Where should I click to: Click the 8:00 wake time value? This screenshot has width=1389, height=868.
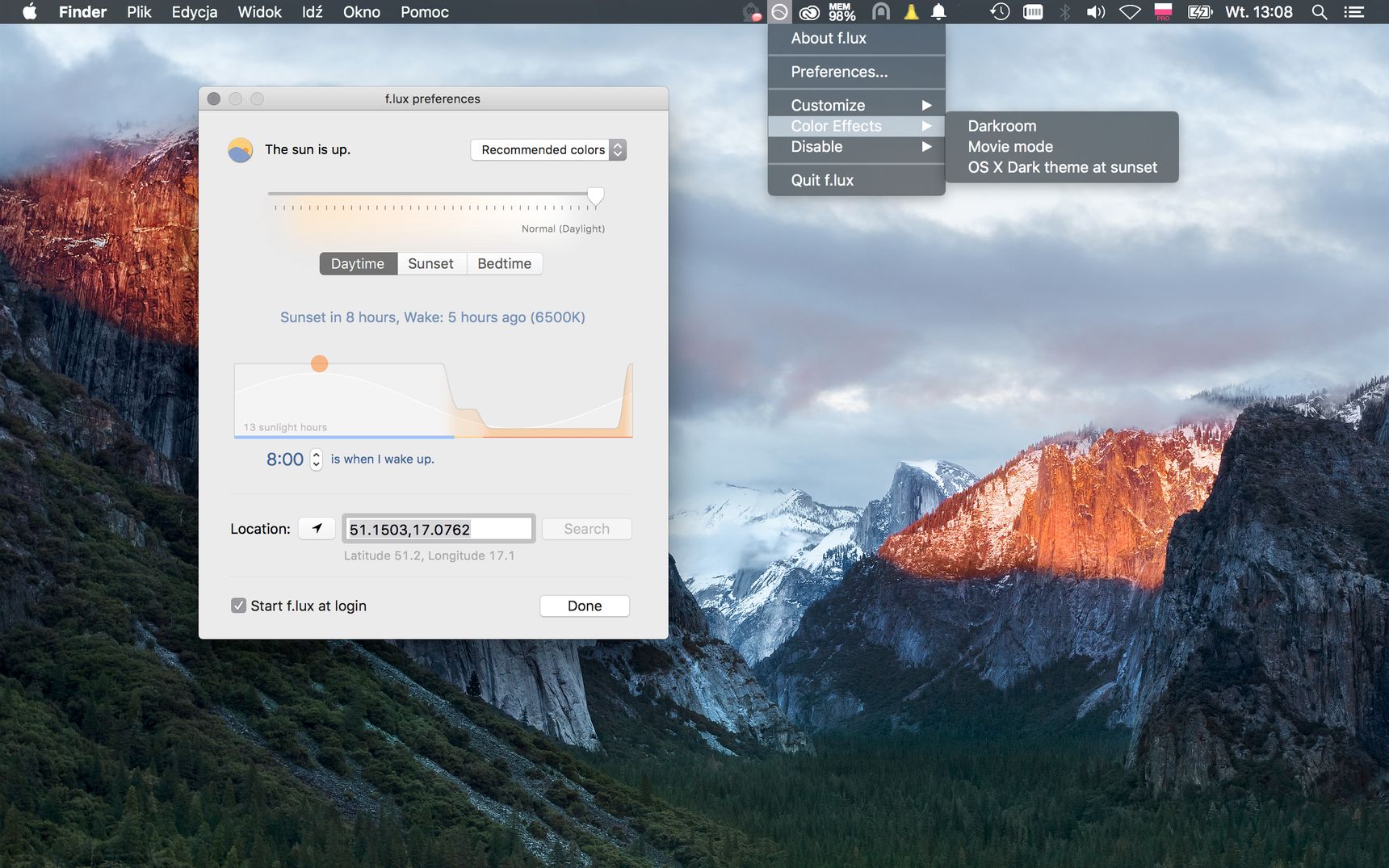[x=285, y=459]
